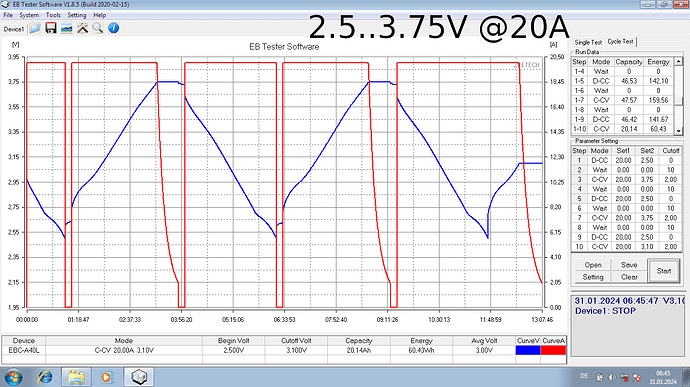This screenshot has height=387, width=690.
Task: Click the EBC-A40L device cell
Action: (x=24, y=350)
